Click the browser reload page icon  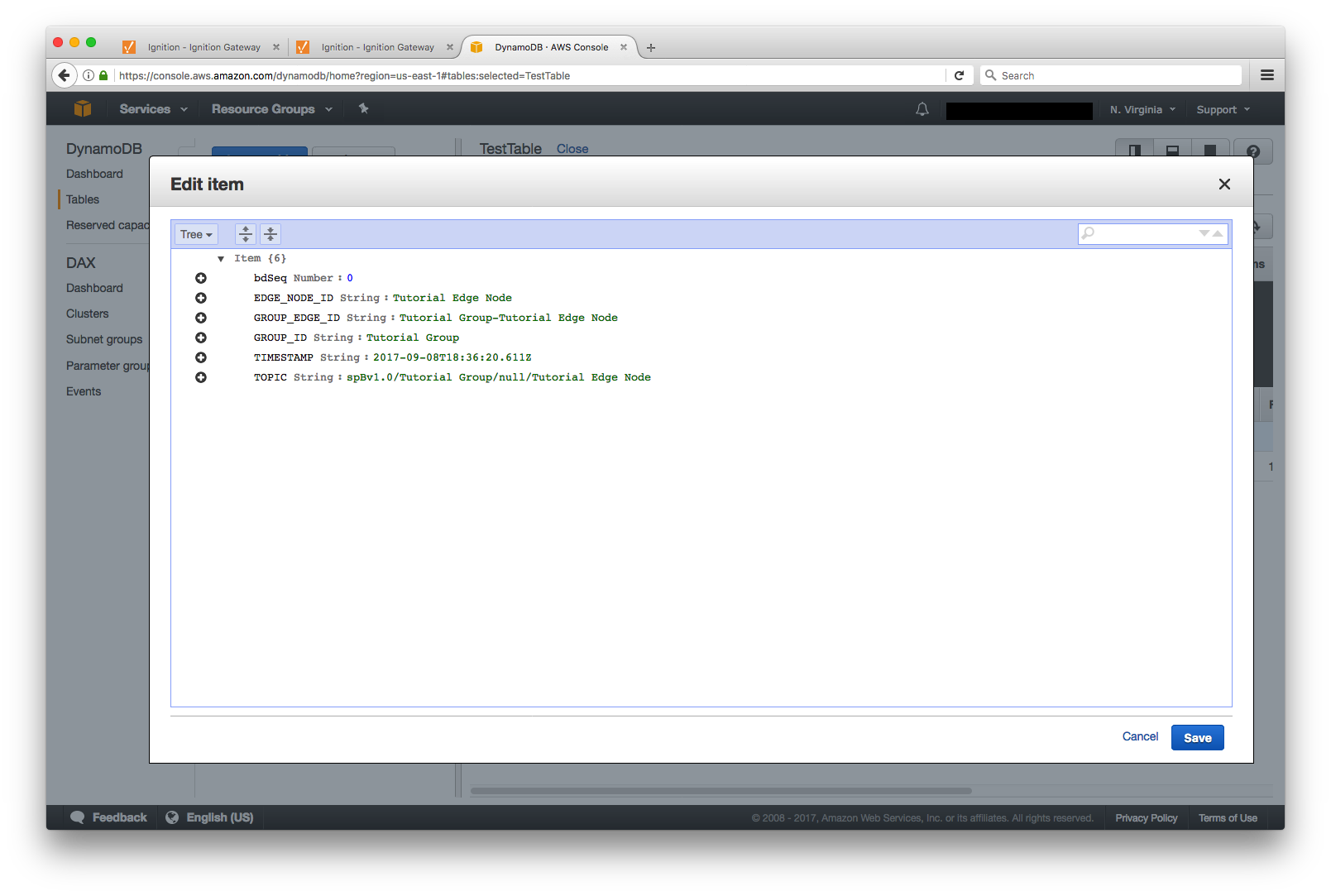959,75
